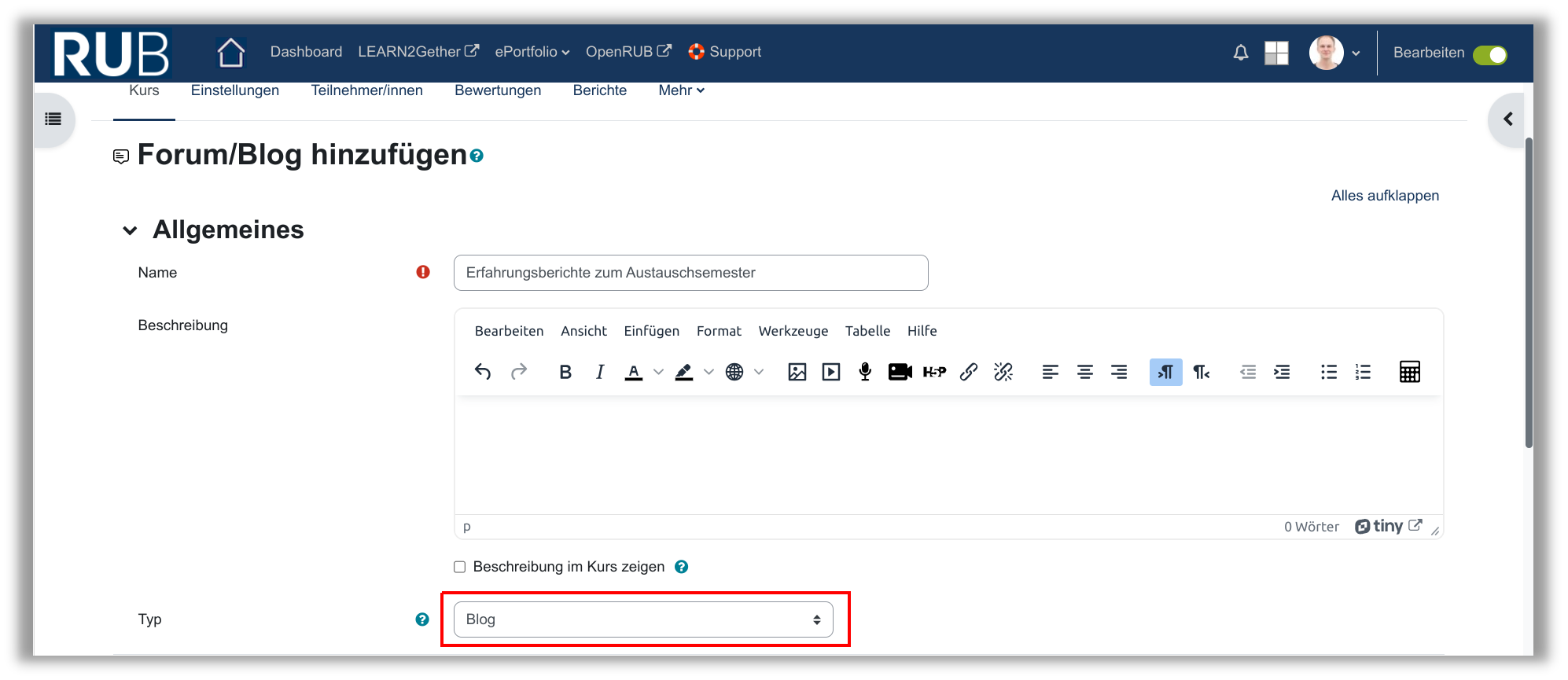Screen dimensions: 1568x680
Task: Toggle the Bearbeiten edit mode switch
Action: [x=1489, y=54]
